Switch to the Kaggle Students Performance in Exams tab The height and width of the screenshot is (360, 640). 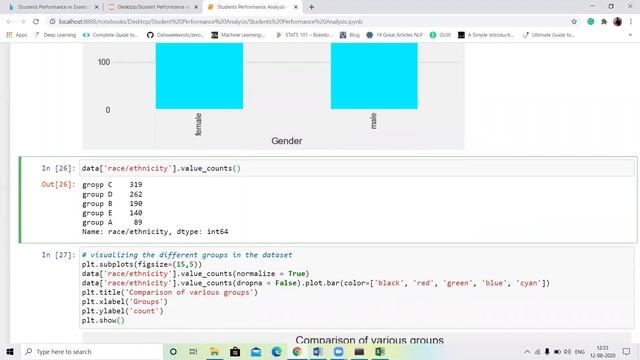(x=53, y=7)
